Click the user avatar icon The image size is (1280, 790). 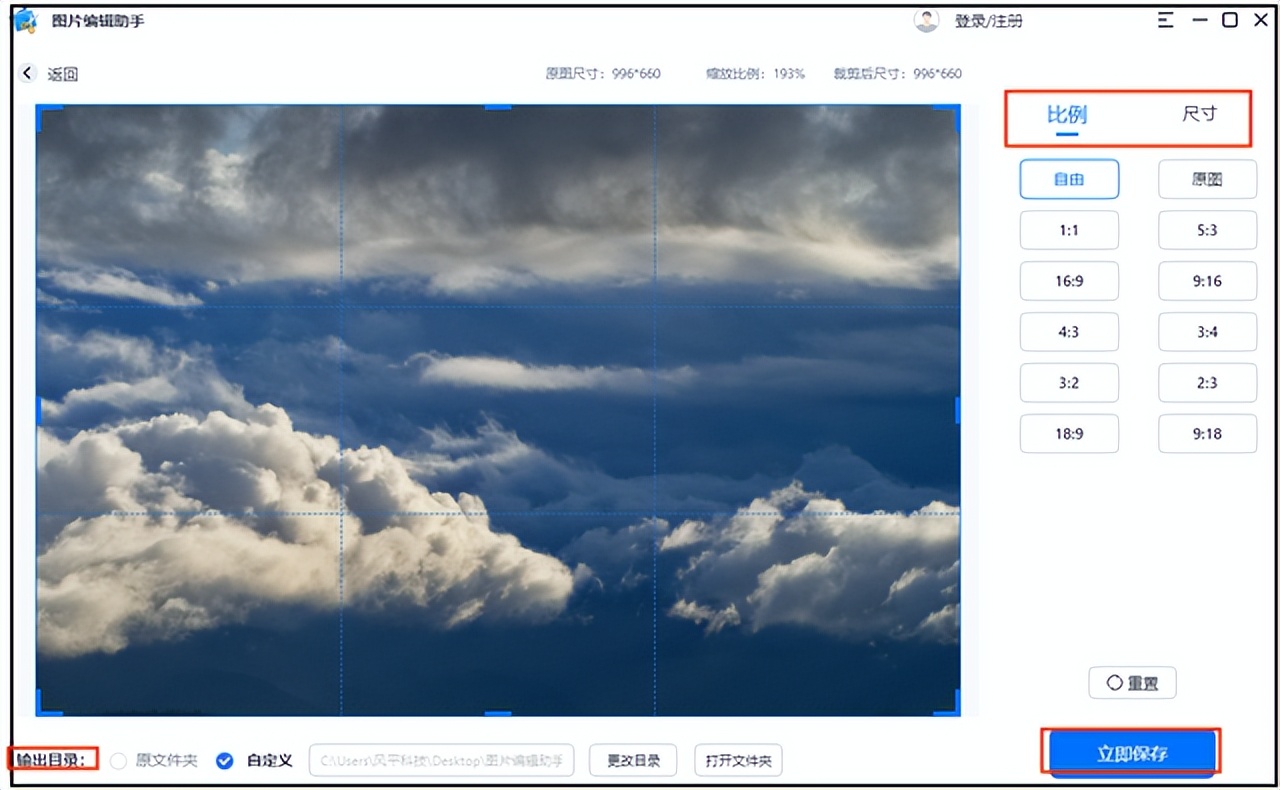(927, 21)
